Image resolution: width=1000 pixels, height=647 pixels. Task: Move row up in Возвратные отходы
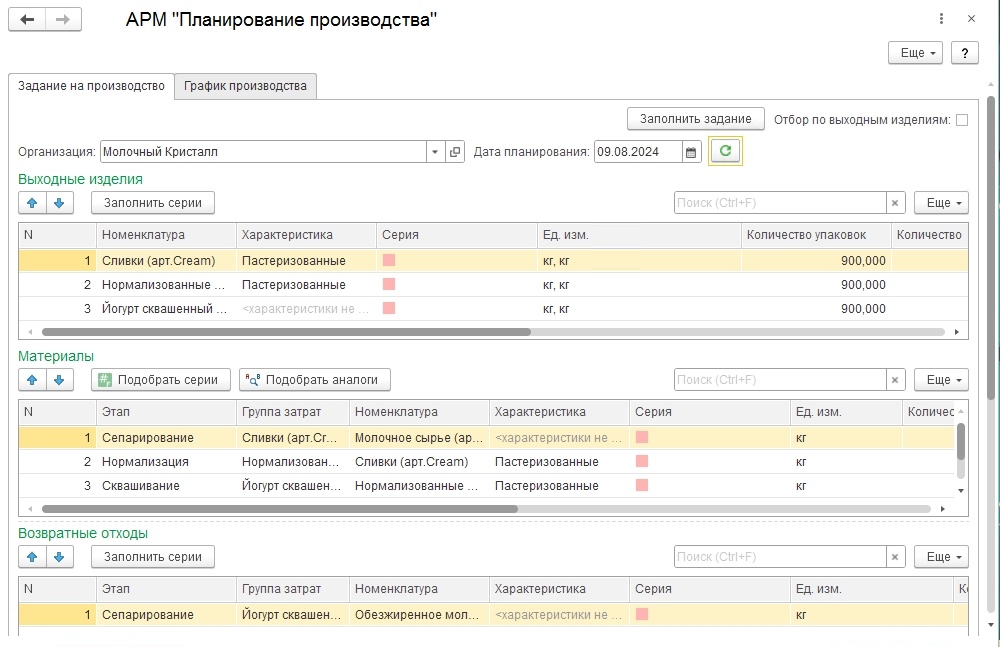(32, 557)
